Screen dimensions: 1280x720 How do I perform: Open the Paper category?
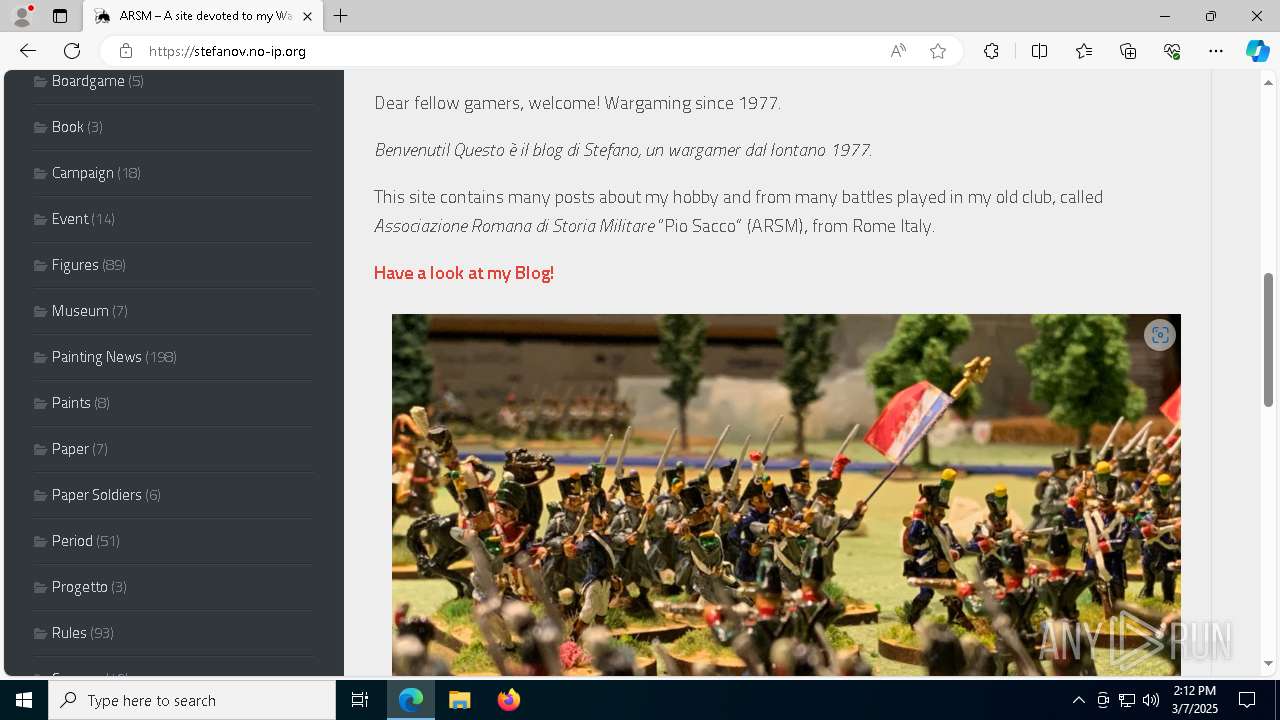70,449
